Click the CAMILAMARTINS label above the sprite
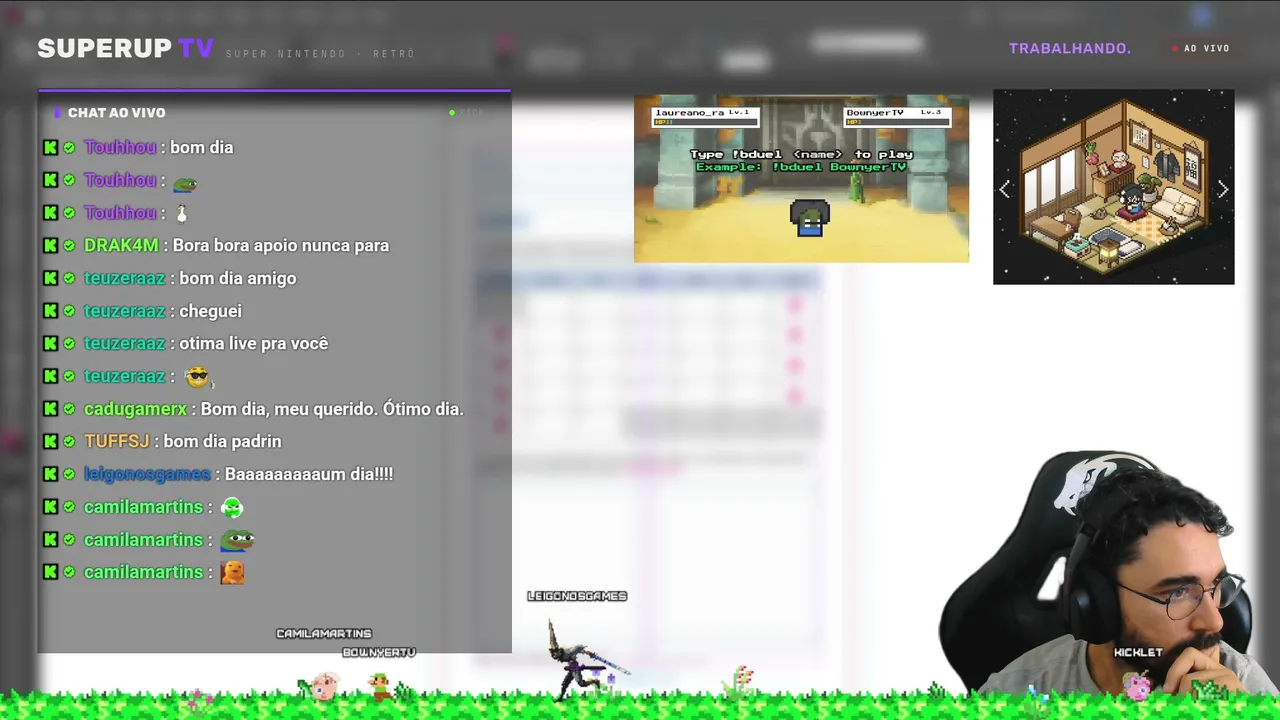Screen dimensions: 1280x720 tap(323, 633)
